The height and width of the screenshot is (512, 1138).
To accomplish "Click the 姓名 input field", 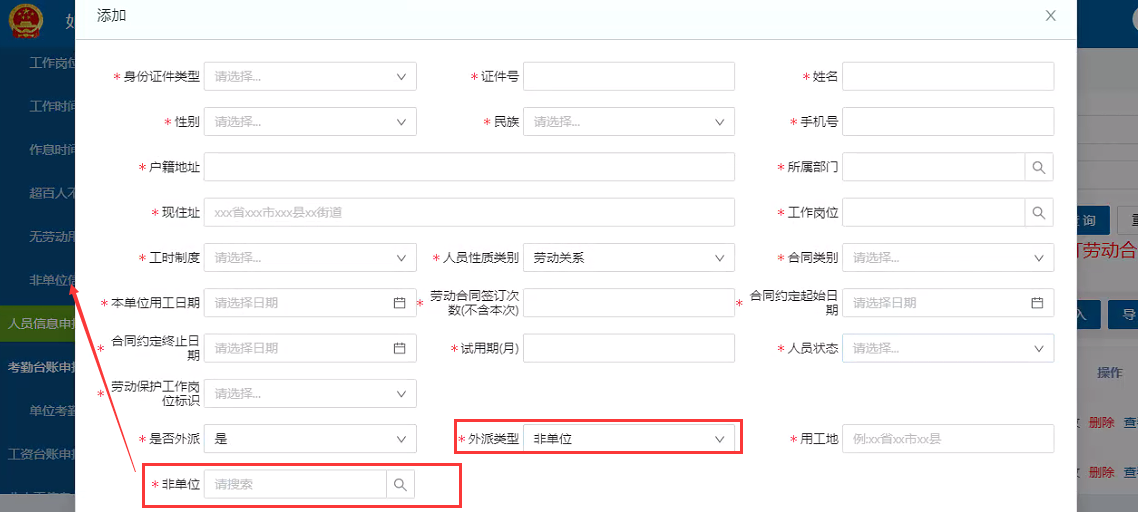I will pos(948,76).
